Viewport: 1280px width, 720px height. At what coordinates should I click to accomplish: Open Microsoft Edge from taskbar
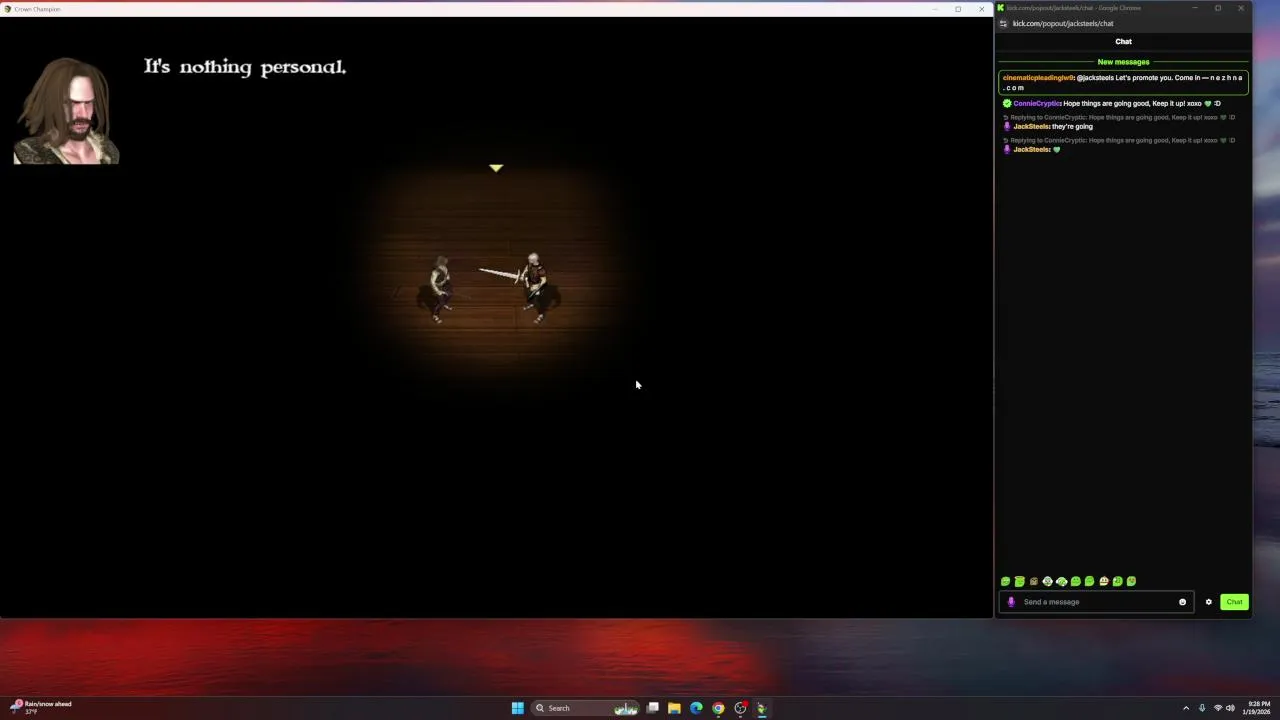click(696, 708)
